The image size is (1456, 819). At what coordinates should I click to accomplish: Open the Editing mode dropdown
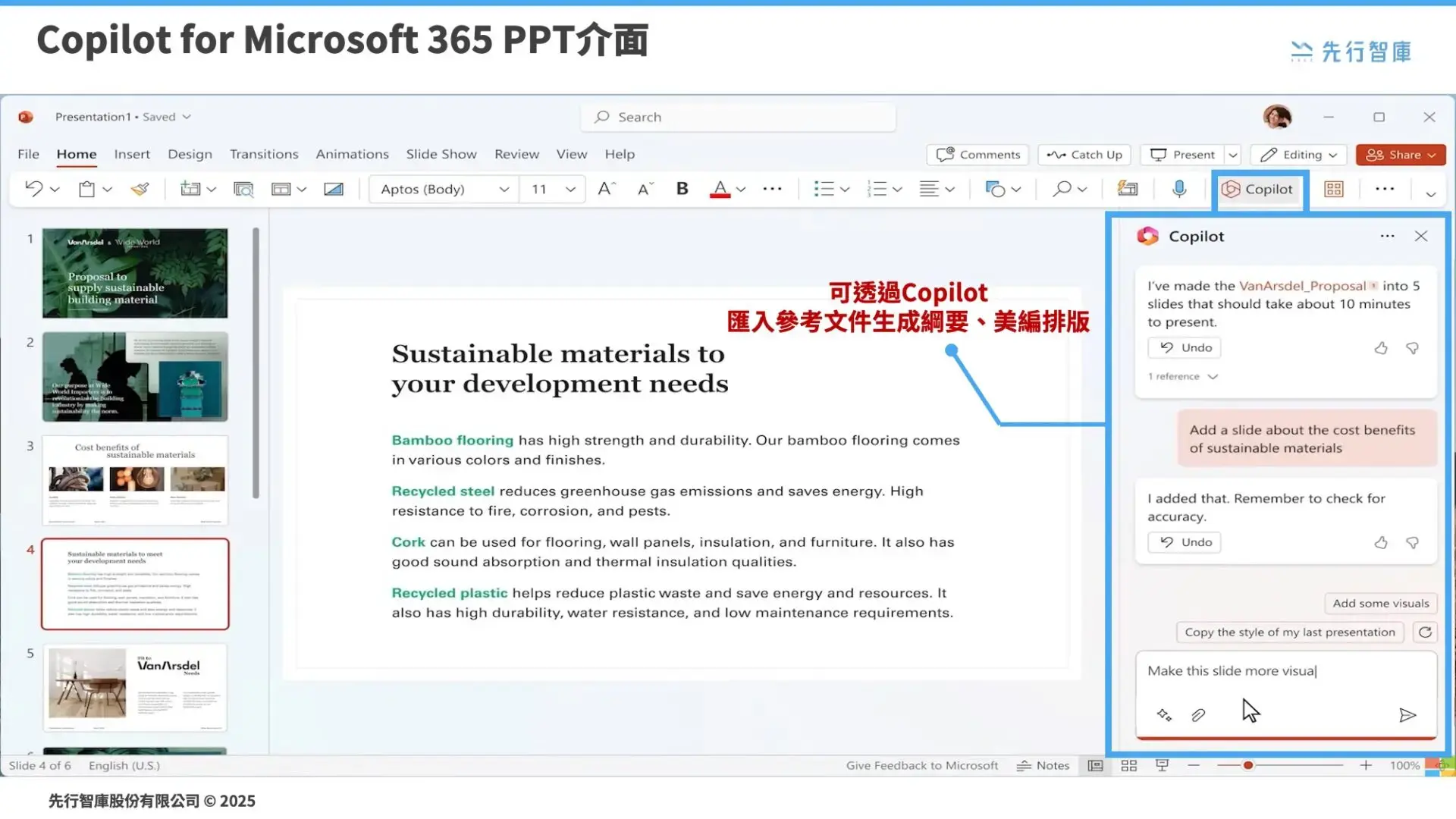1298,155
